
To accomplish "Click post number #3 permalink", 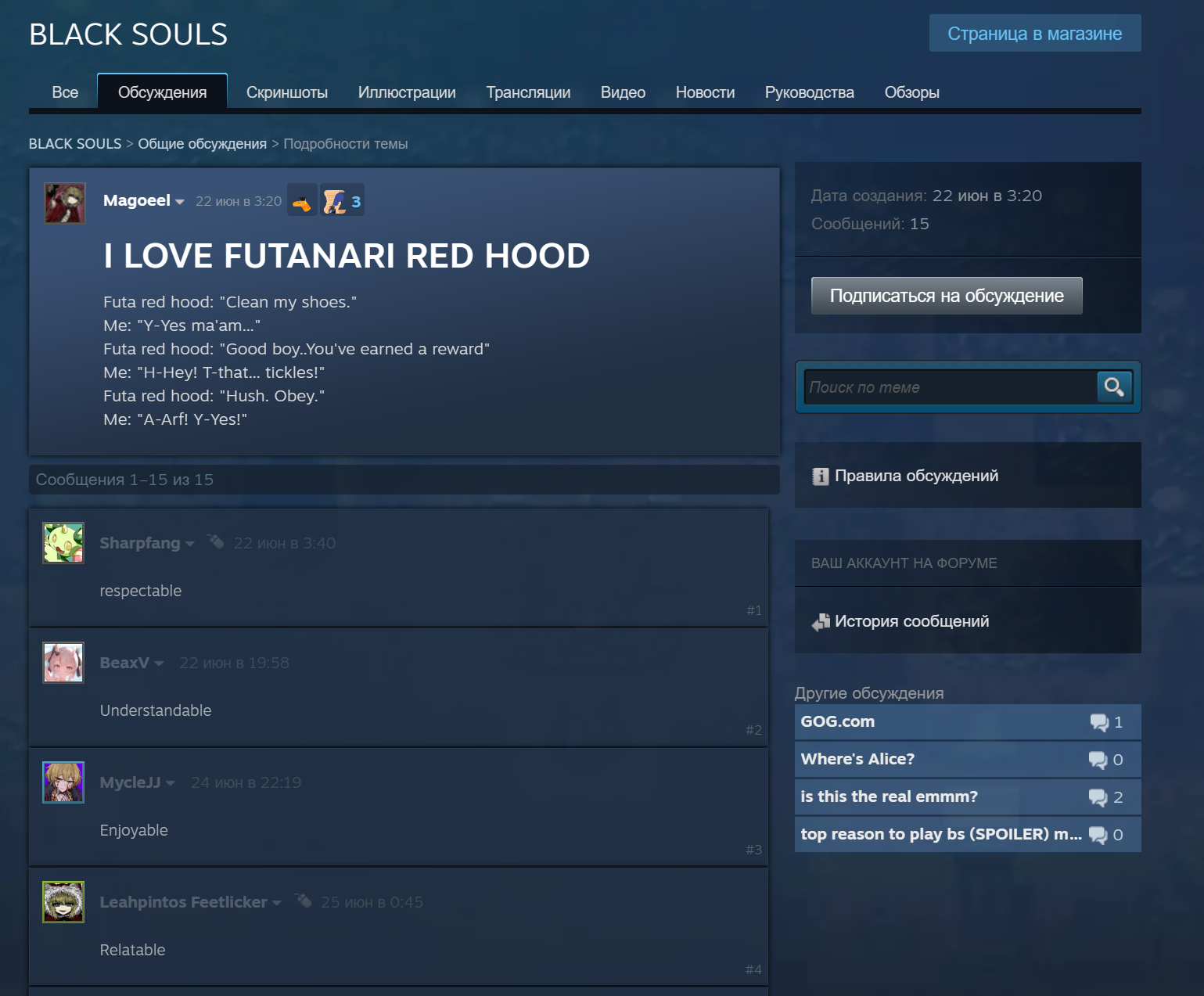I will (x=753, y=850).
